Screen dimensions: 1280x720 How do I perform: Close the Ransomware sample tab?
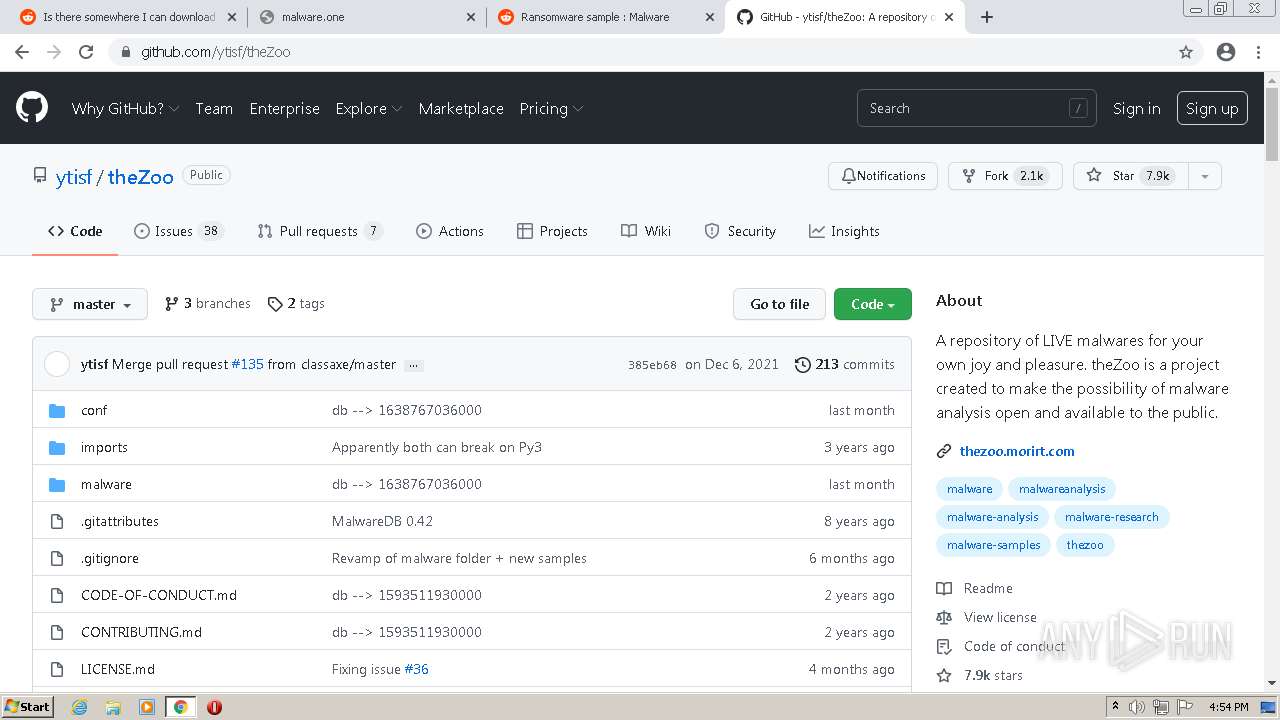click(x=709, y=17)
